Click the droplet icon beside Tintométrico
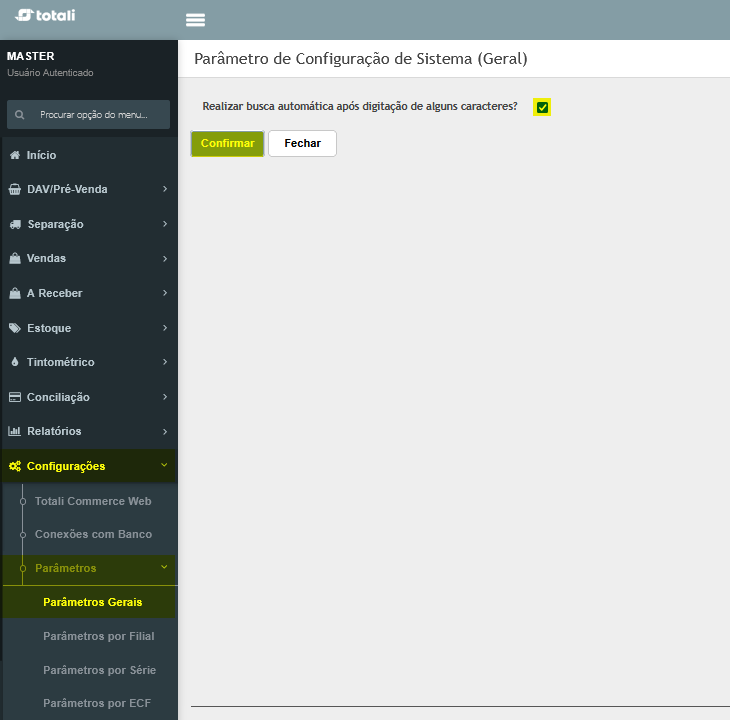This screenshot has width=731, height=720. (15, 362)
